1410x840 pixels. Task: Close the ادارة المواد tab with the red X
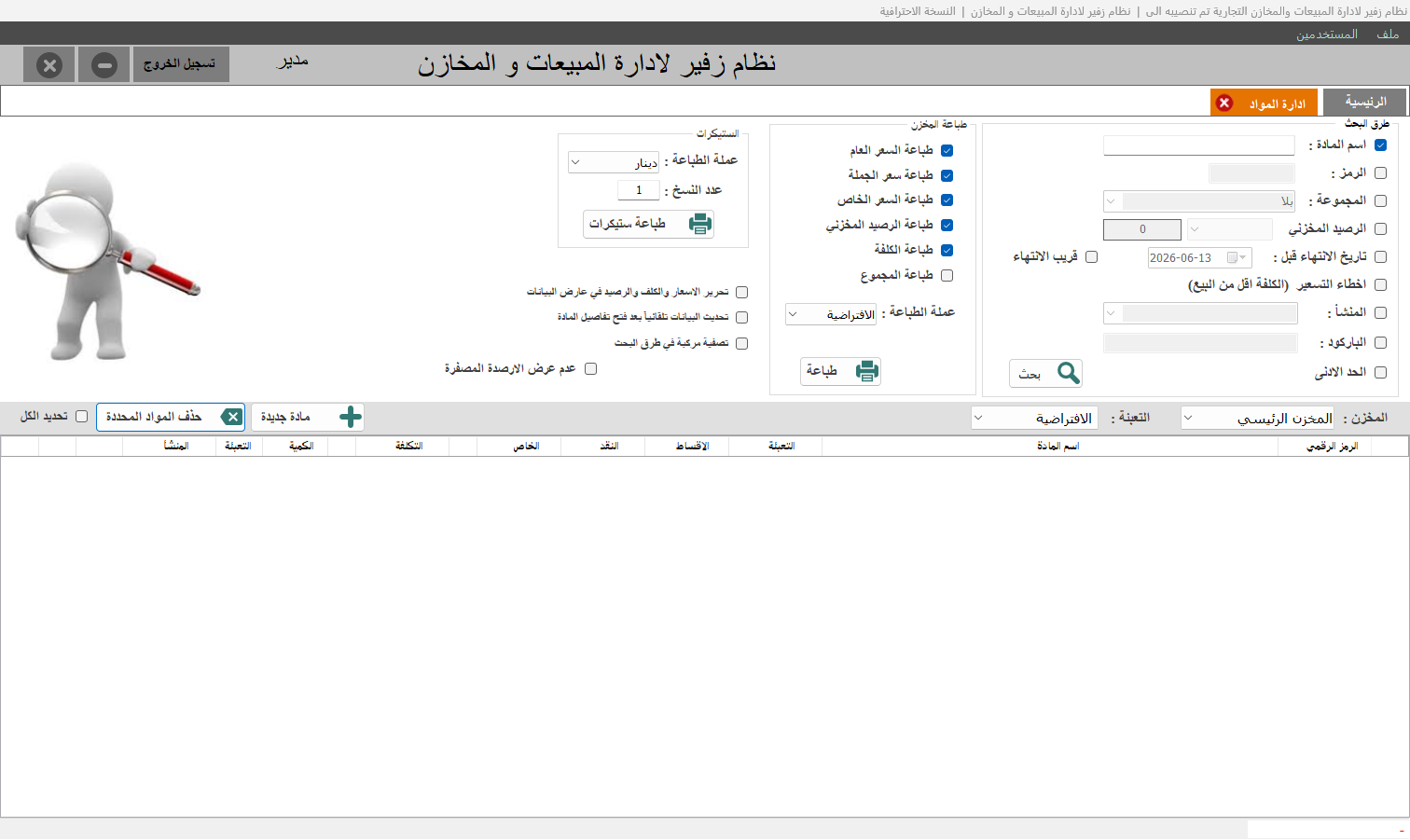click(x=1224, y=103)
